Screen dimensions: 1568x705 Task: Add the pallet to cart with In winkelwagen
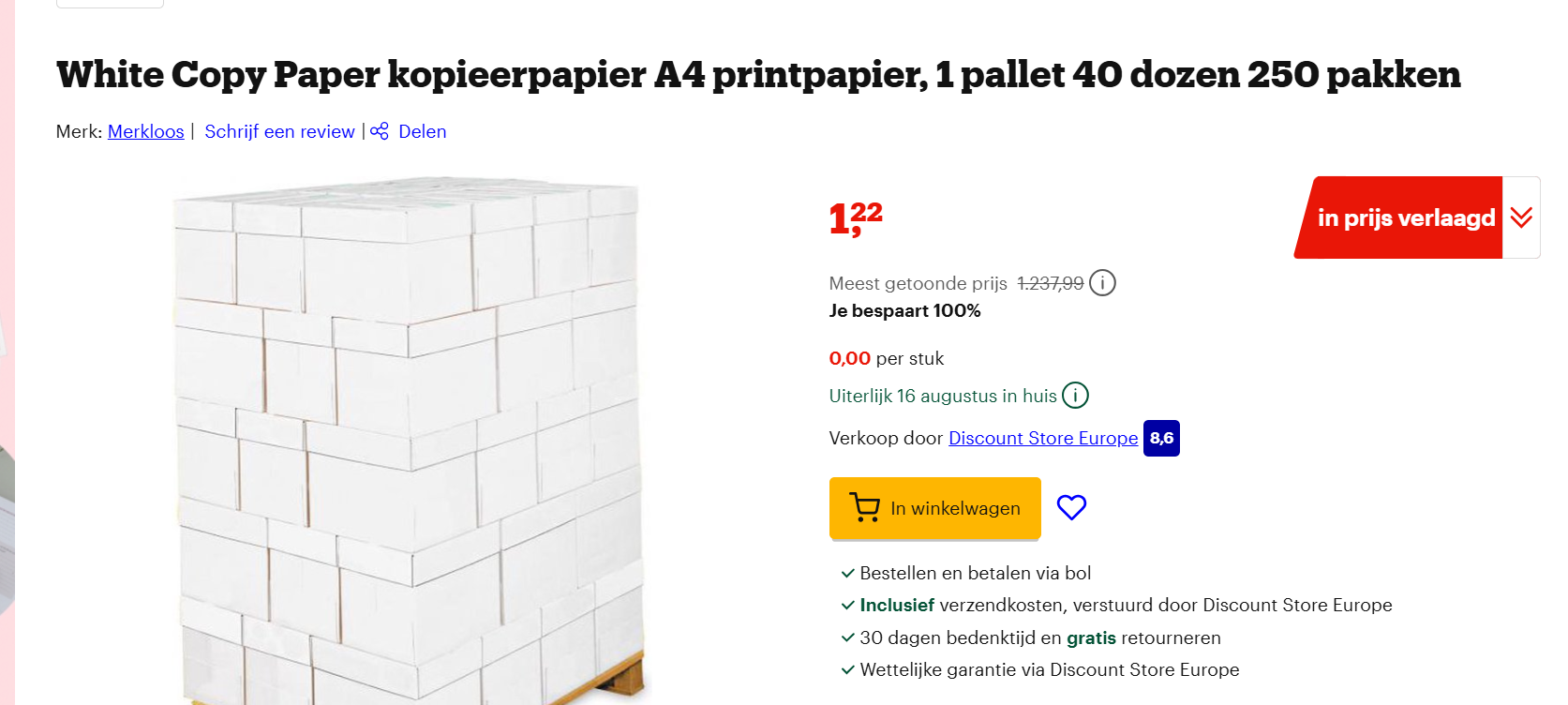tap(934, 507)
